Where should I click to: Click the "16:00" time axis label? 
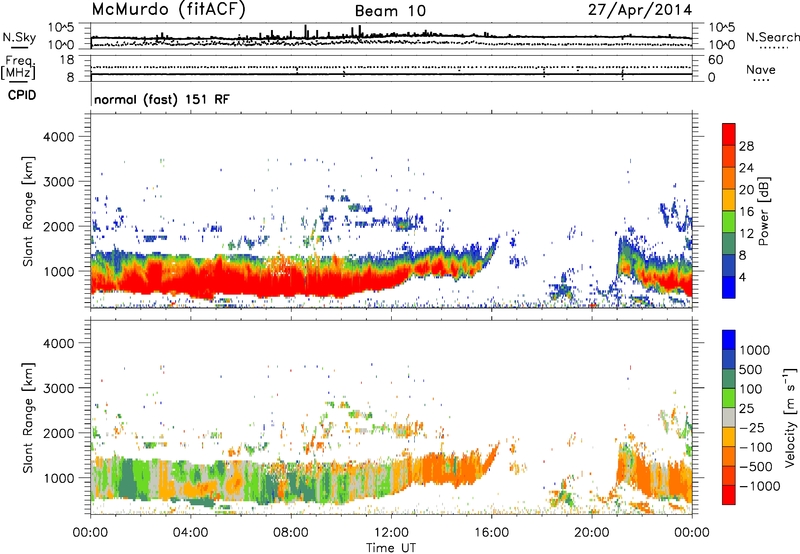coord(491,533)
